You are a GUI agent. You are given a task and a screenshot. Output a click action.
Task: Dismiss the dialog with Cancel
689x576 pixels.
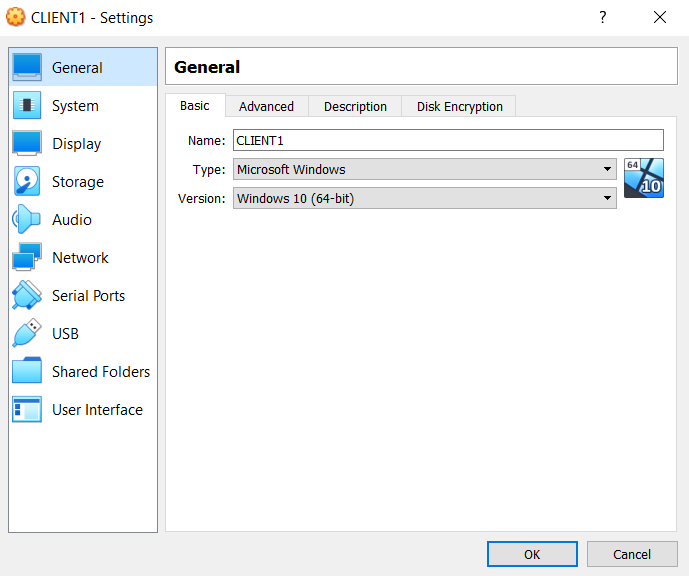click(632, 554)
